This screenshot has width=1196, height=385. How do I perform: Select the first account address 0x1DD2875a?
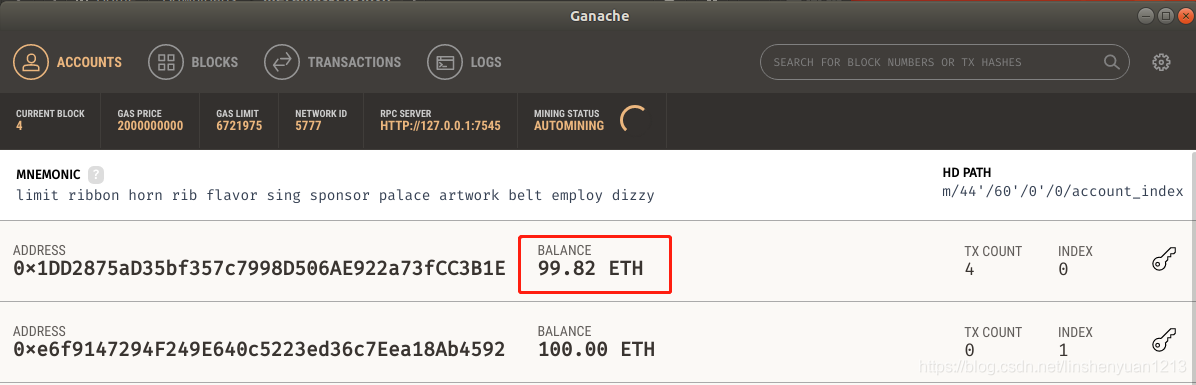click(x=259, y=268)
